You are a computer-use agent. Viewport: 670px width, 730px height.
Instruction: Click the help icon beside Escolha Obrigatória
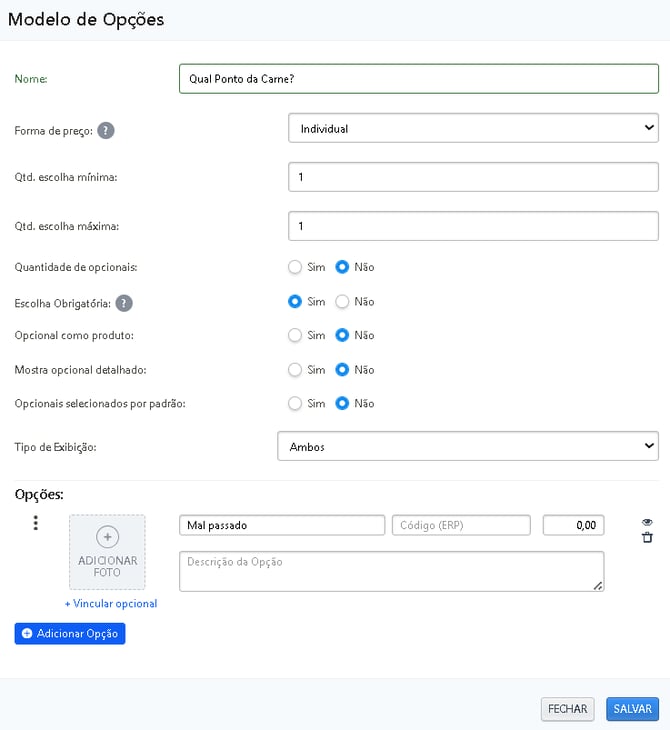[124, 302]
